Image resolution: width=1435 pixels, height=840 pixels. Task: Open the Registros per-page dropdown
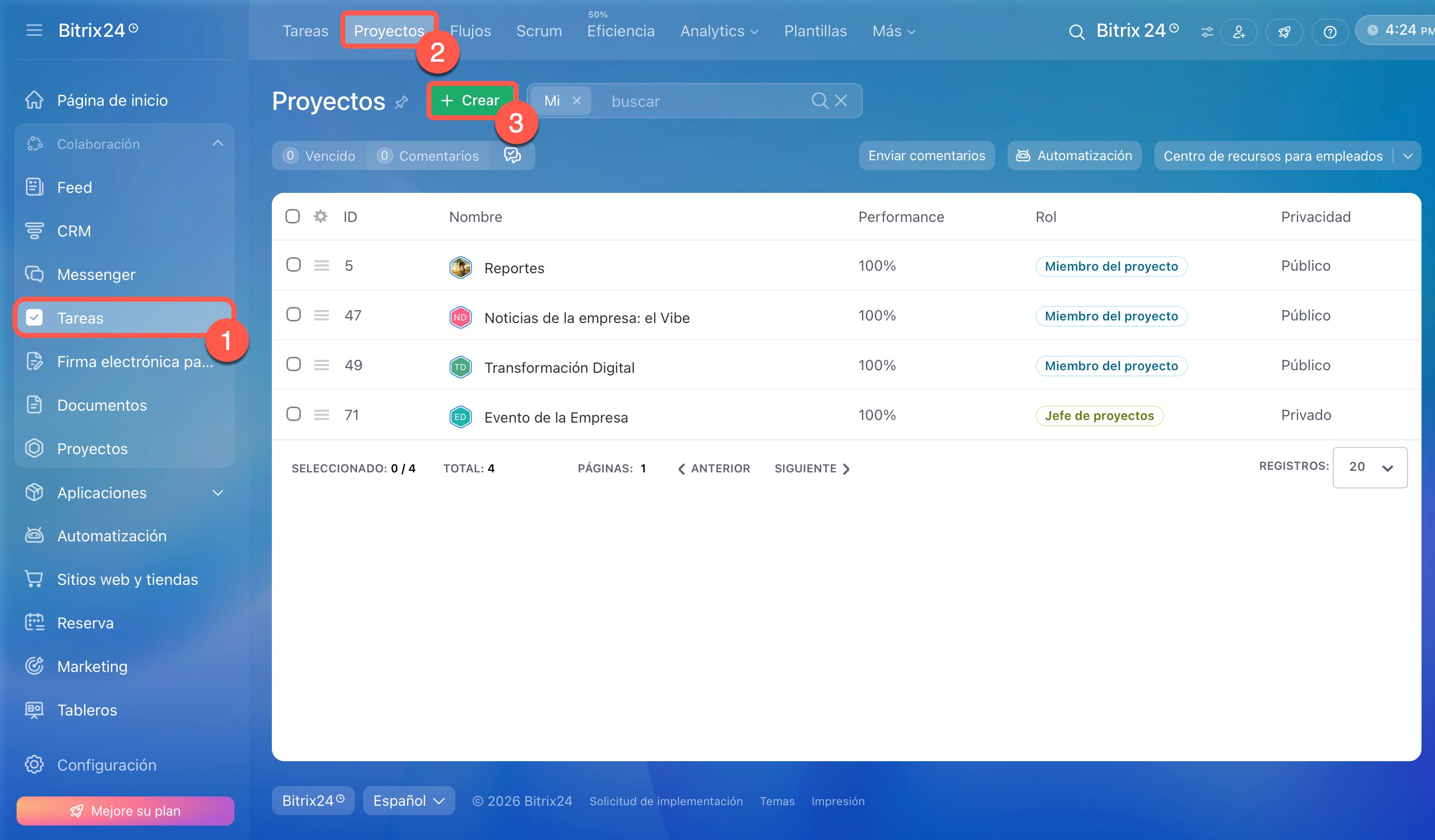1370,467
